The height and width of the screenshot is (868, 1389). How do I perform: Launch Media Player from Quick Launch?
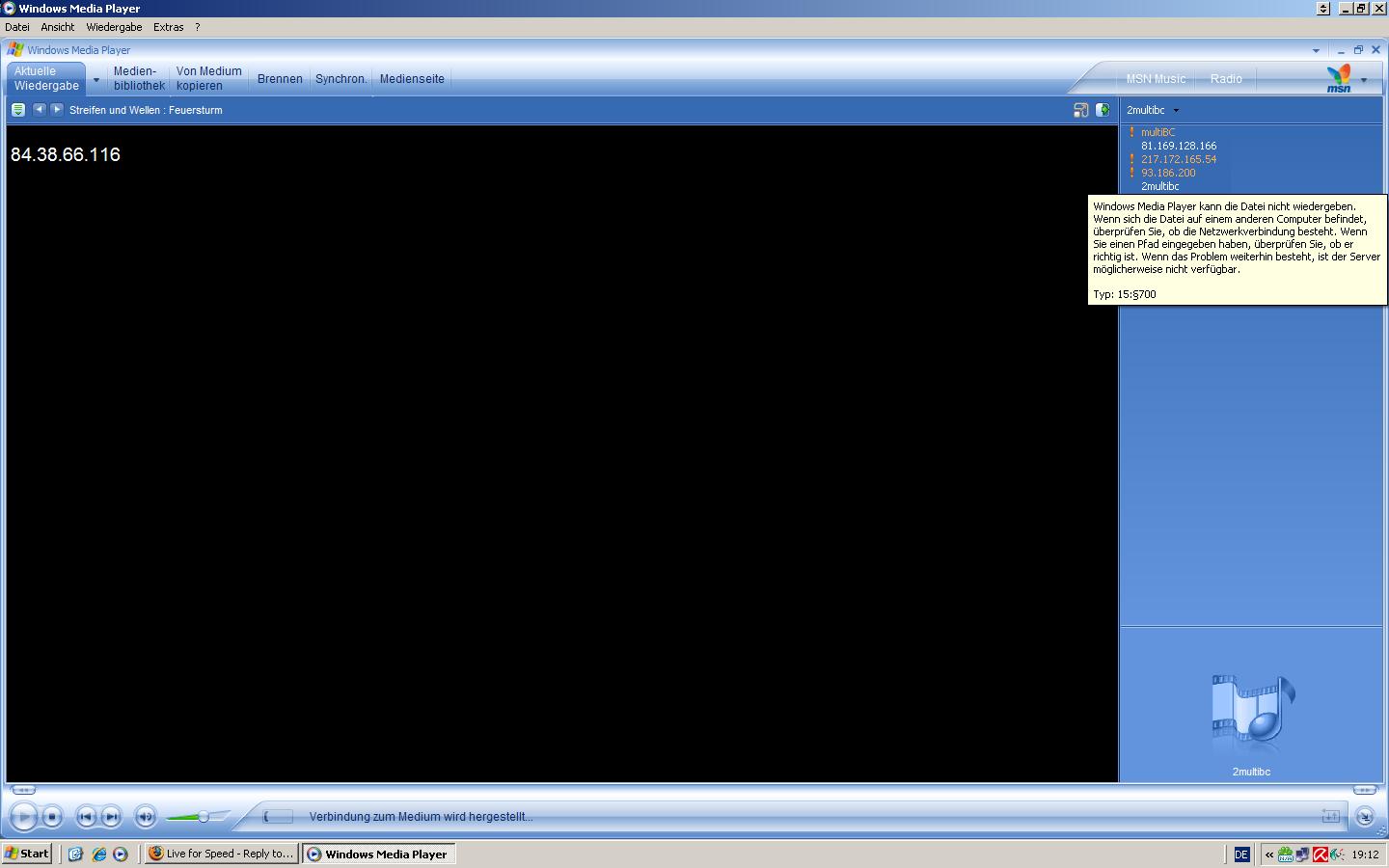(x=121, y=854)
